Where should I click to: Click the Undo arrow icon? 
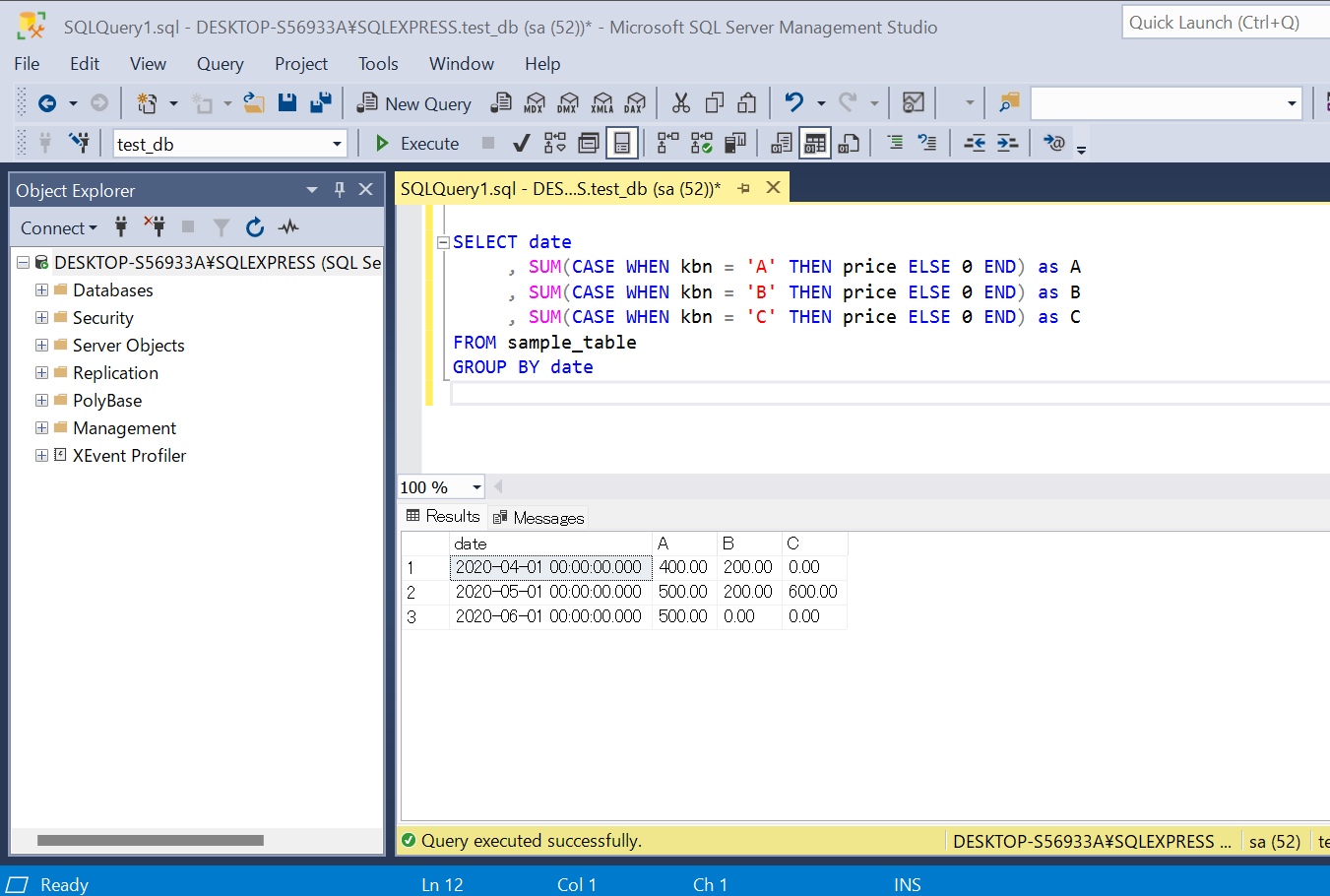[793, 102]
